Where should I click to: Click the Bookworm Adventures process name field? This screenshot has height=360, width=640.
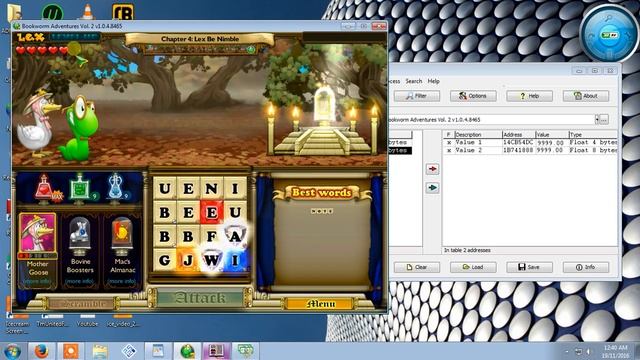[491, 120]
